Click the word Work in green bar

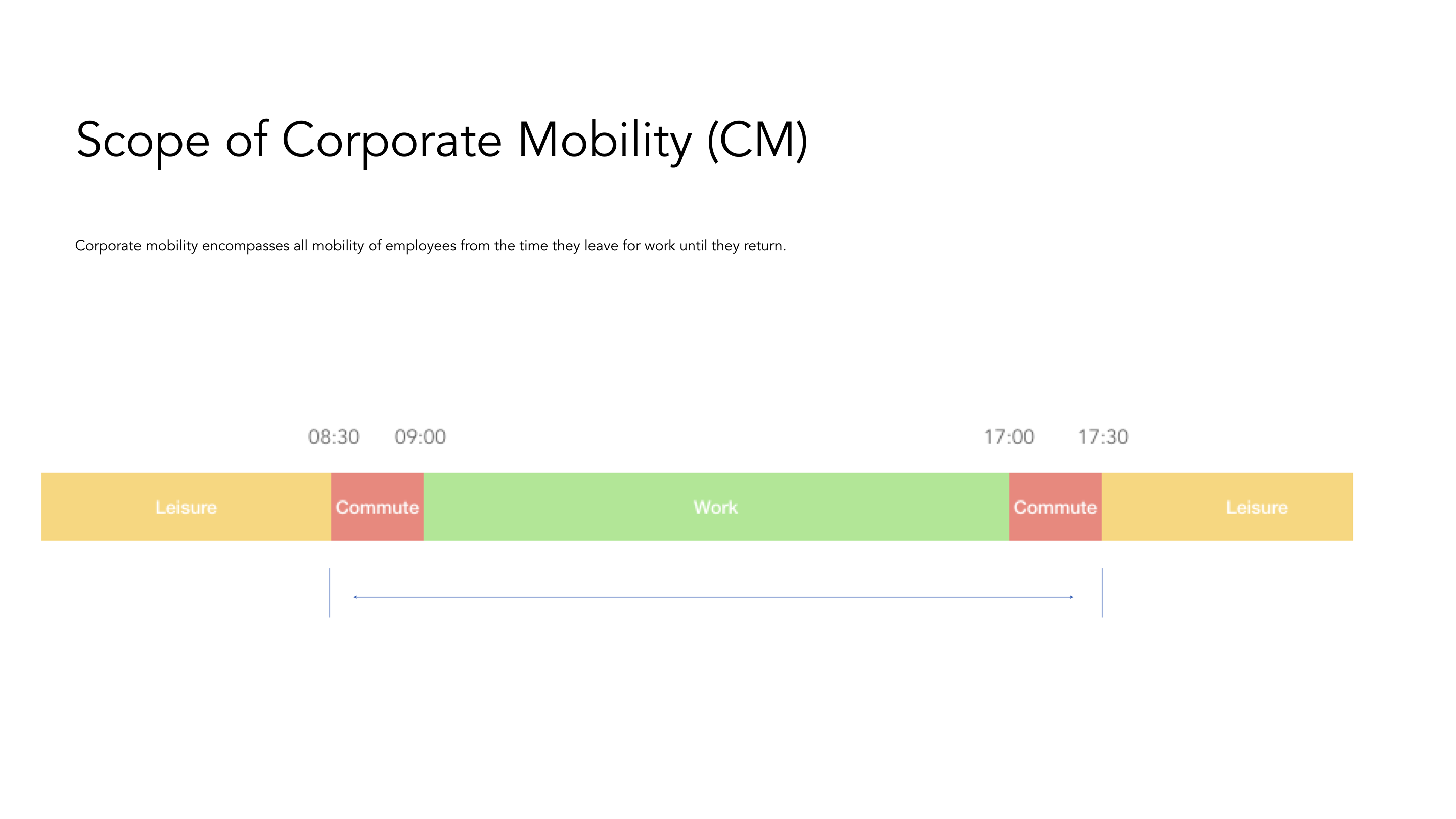pyautogui.click(x=715, y=507)
